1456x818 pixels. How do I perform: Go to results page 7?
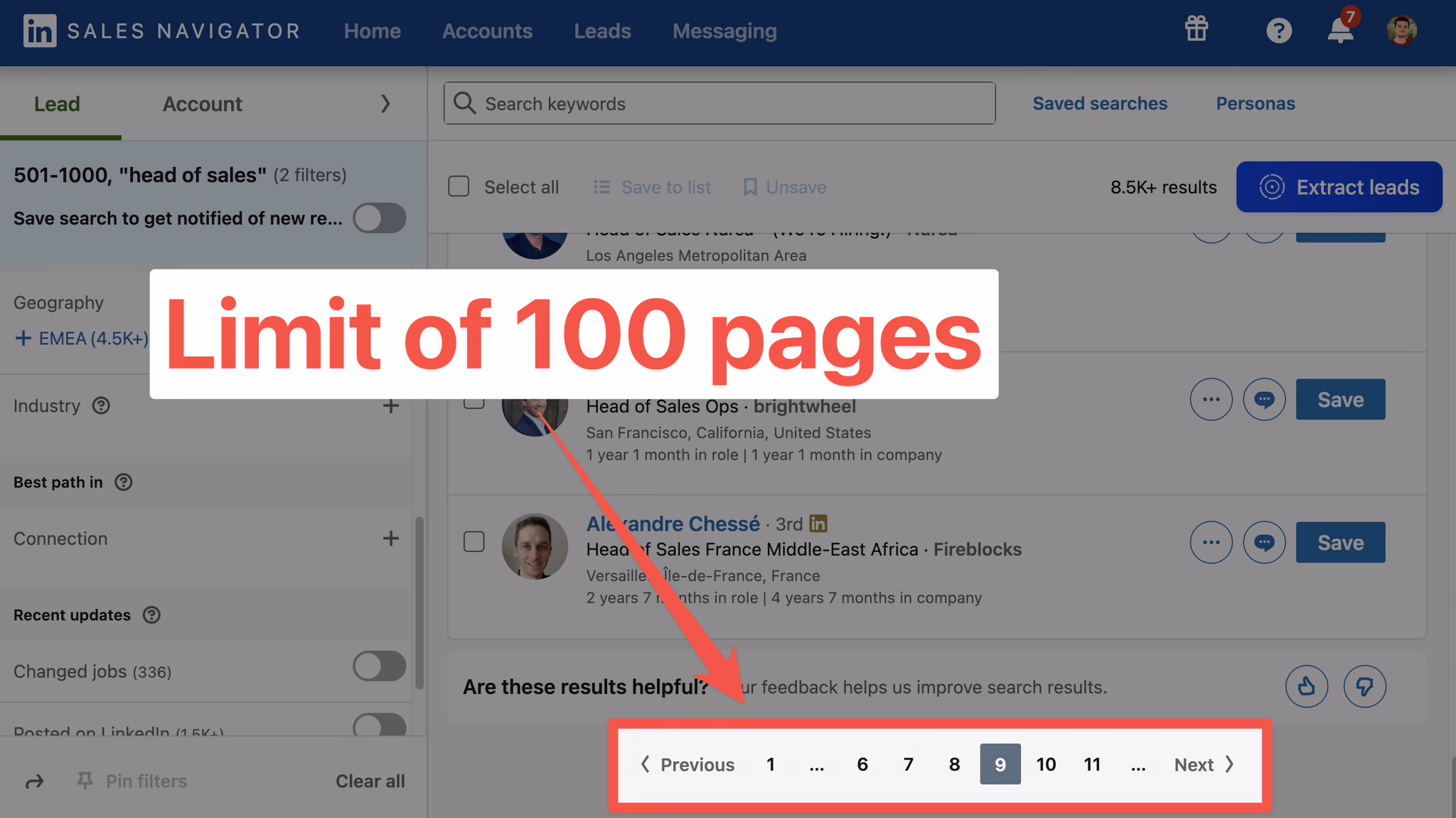point(908,764)
